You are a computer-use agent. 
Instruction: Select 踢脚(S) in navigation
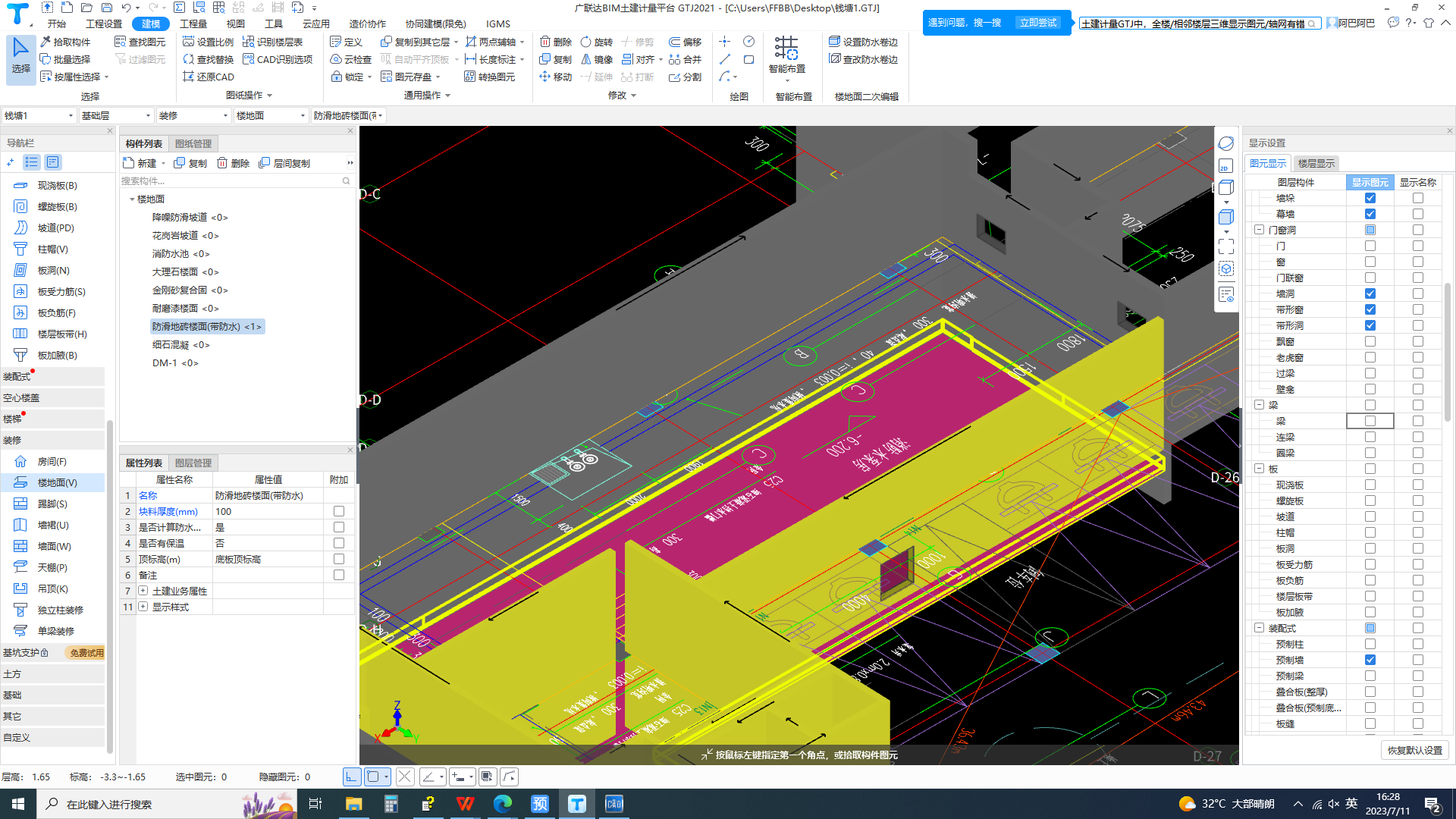[x=53, y=504]
